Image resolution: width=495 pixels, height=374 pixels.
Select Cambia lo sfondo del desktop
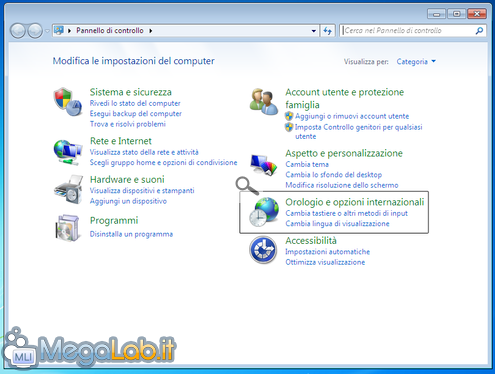334,175
